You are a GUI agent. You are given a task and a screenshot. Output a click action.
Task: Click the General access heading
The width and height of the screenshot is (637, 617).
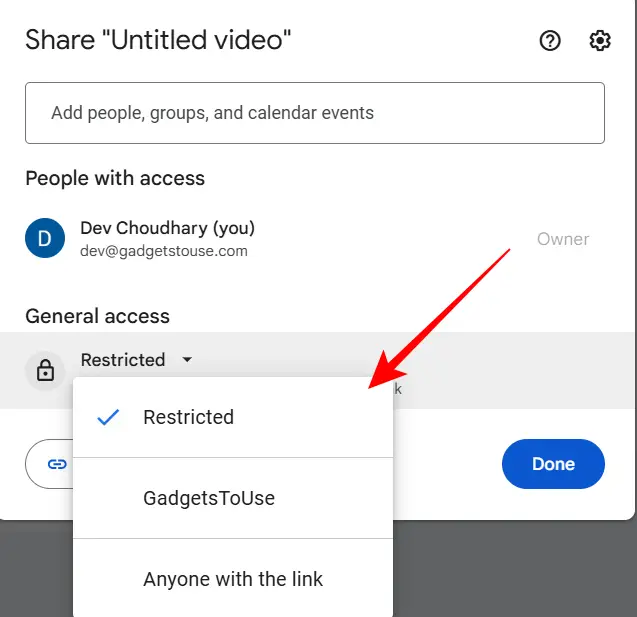click(x=98, y=316)
